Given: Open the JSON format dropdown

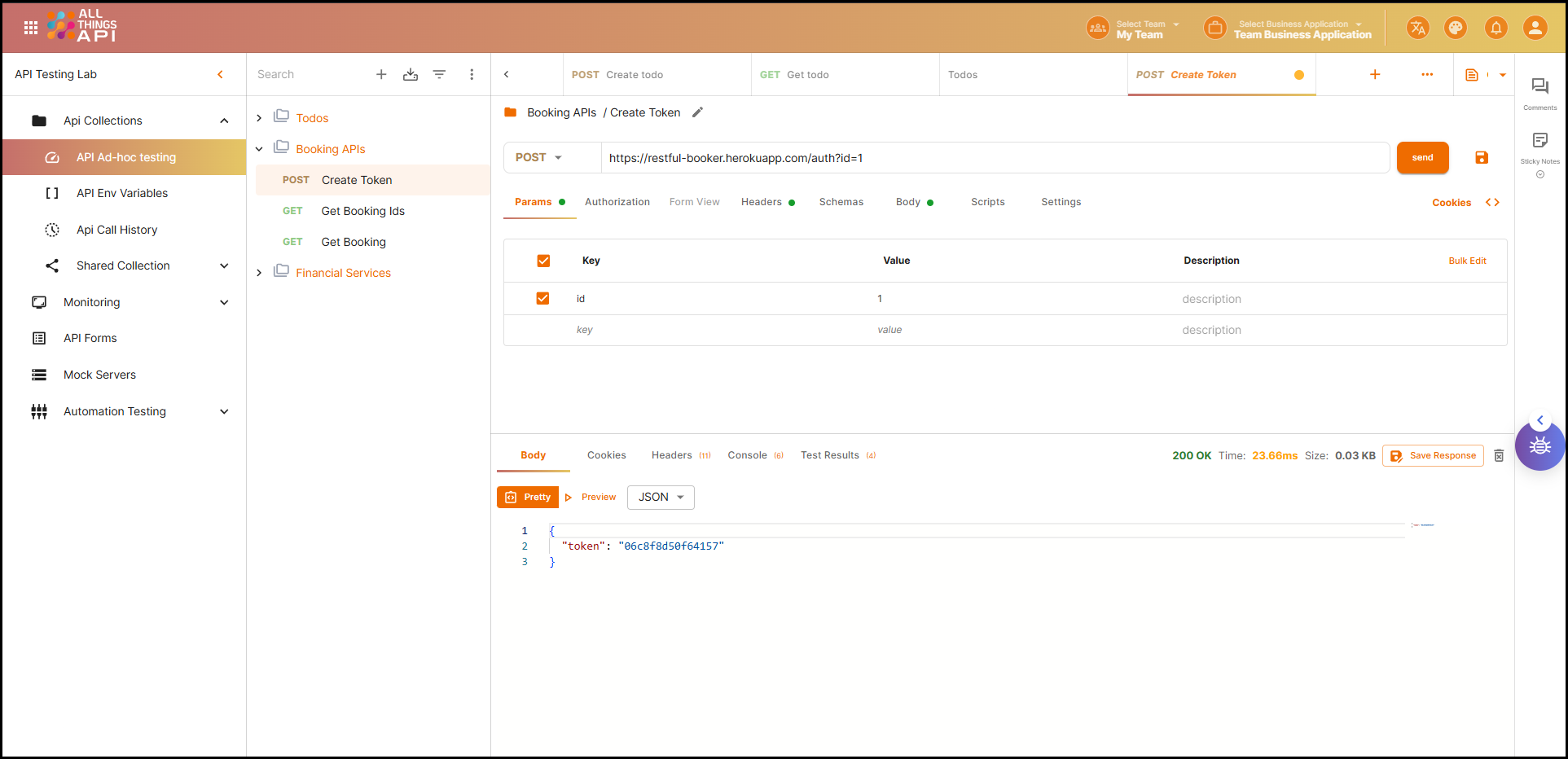Looking at the screenshot, I should coord(661,498).
